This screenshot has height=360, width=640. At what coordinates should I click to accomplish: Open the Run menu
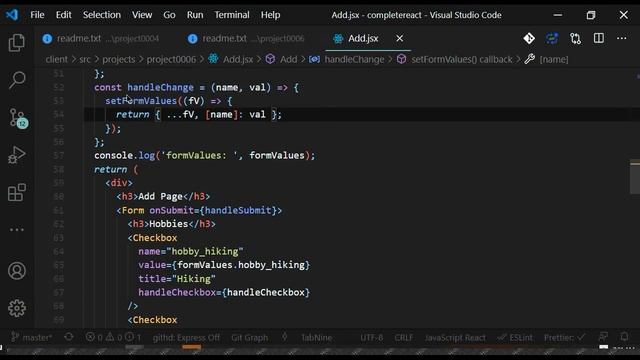point(195,15)
